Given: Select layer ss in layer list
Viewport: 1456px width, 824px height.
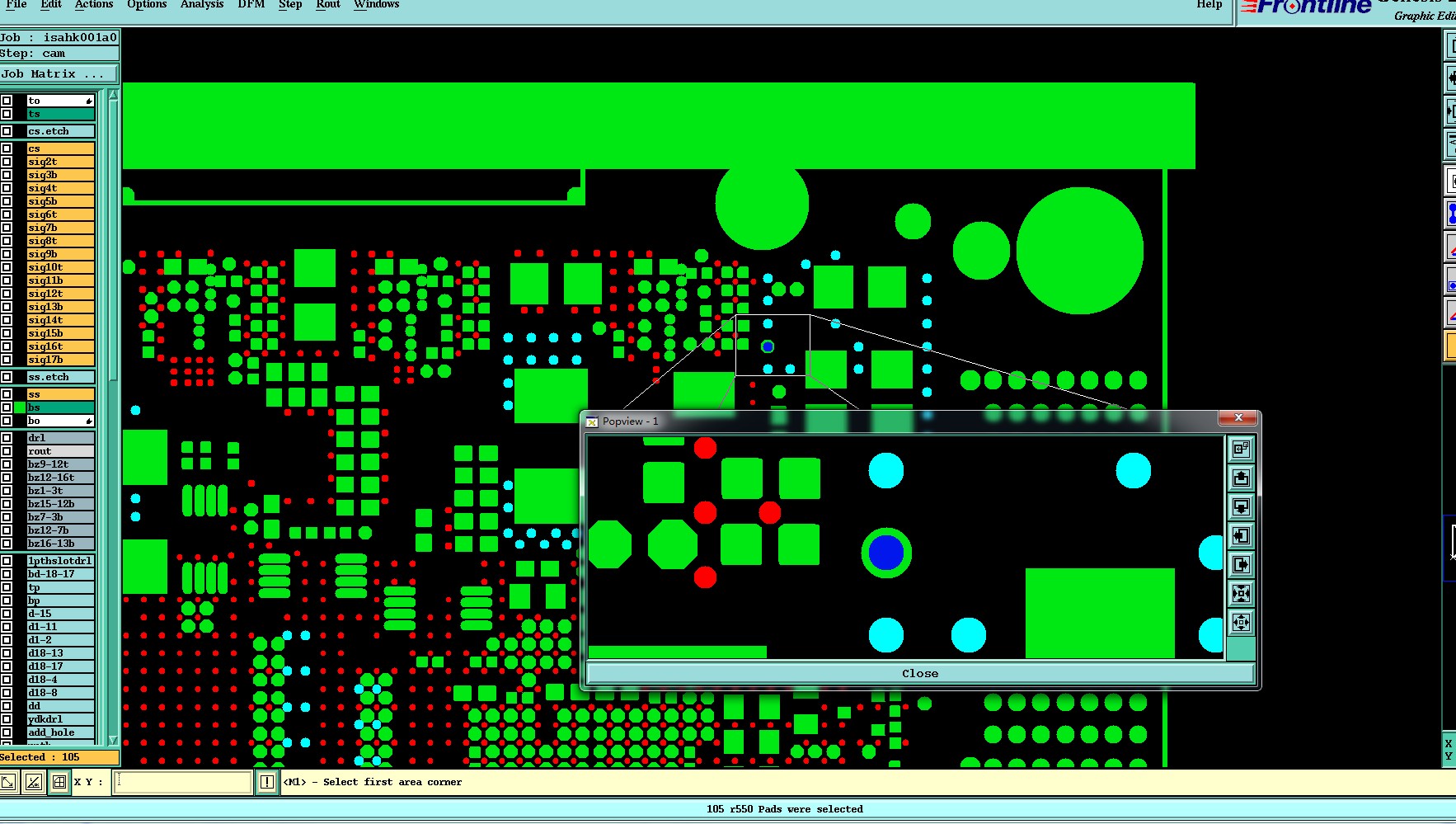Looking at the screenshot, I should click(x=60, y=394).
